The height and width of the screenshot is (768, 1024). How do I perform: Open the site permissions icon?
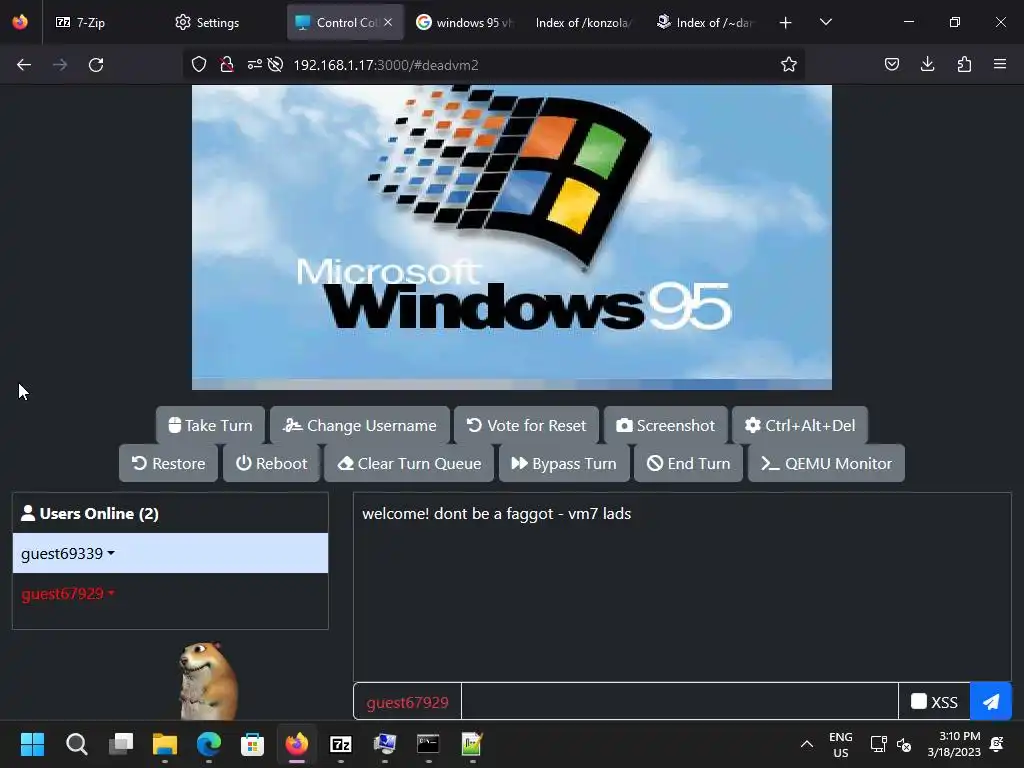254,65
